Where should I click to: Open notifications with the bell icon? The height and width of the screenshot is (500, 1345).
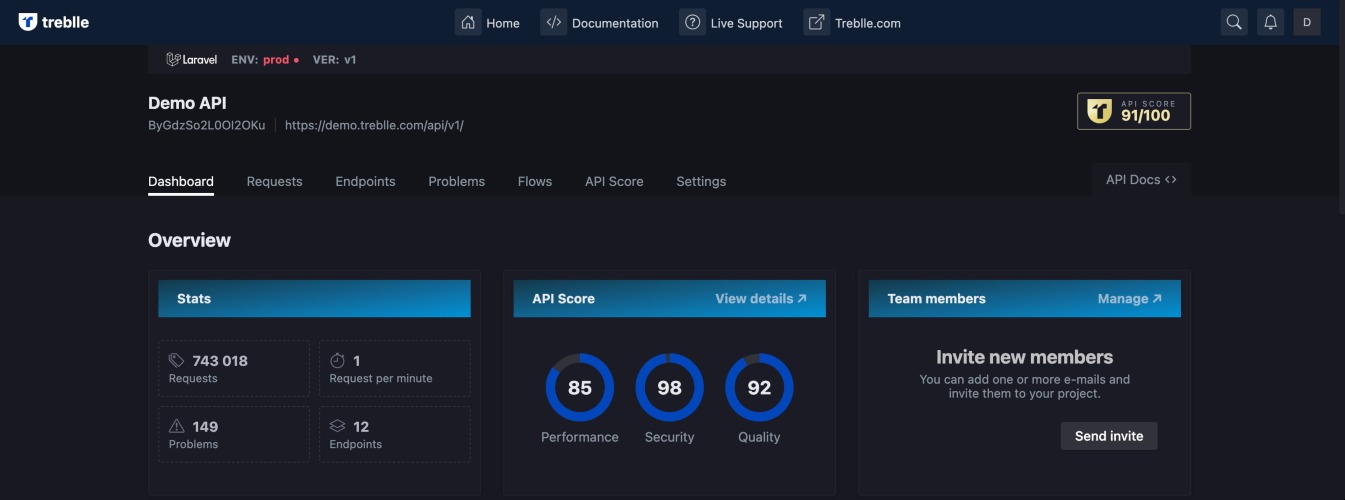(1270, 22)
